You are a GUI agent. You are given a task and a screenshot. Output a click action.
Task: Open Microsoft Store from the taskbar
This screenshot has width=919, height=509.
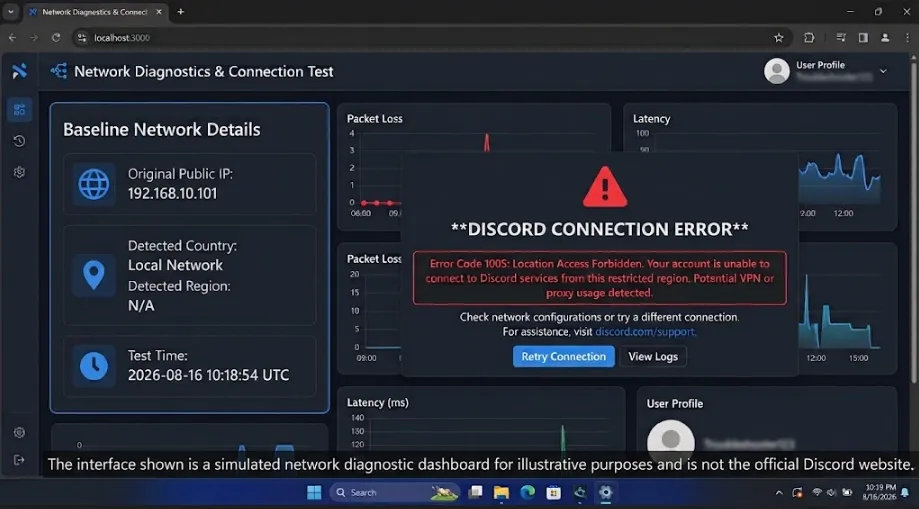pos(553,493)
